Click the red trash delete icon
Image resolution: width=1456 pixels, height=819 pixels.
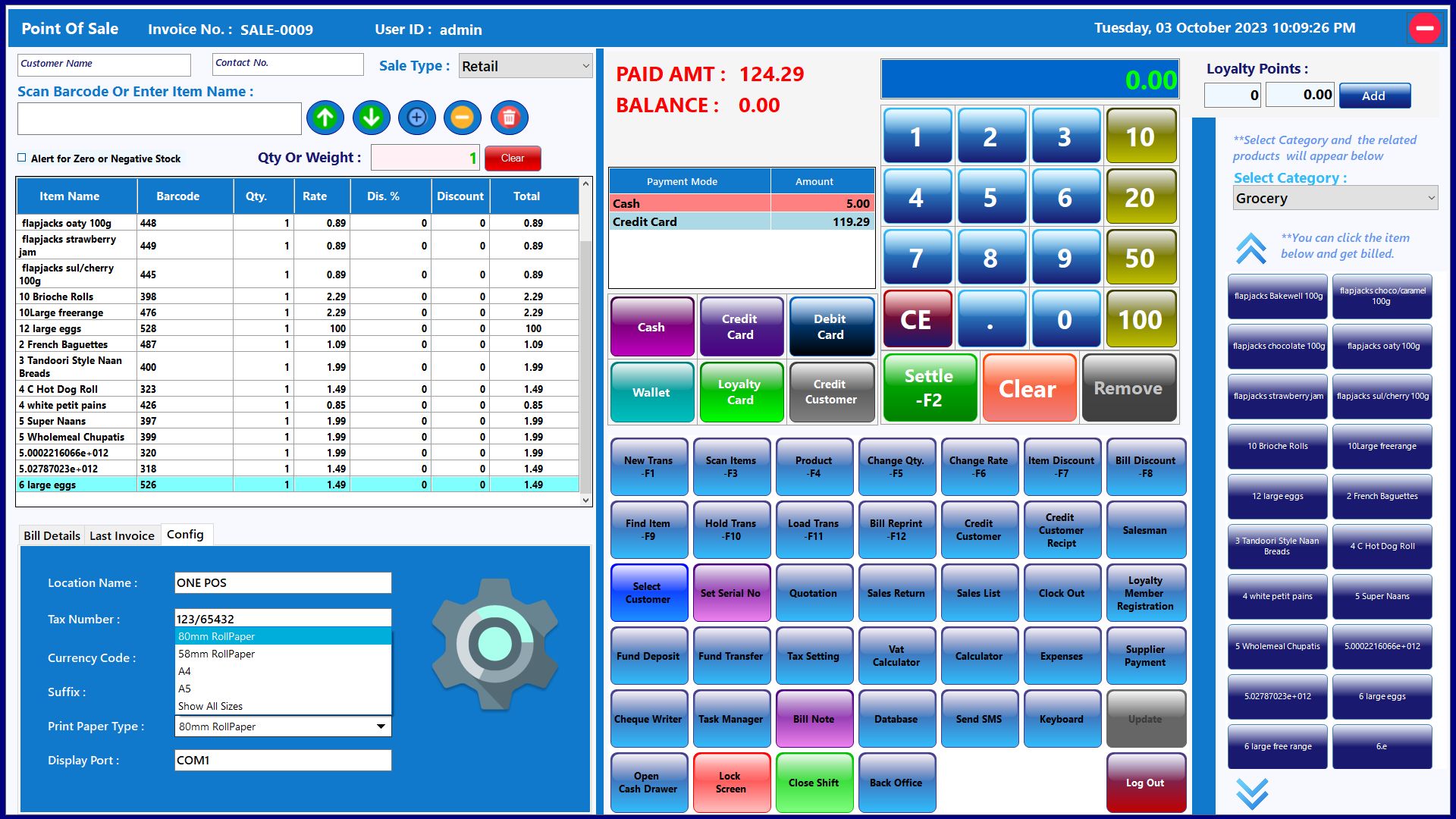(x=509, y=118)
